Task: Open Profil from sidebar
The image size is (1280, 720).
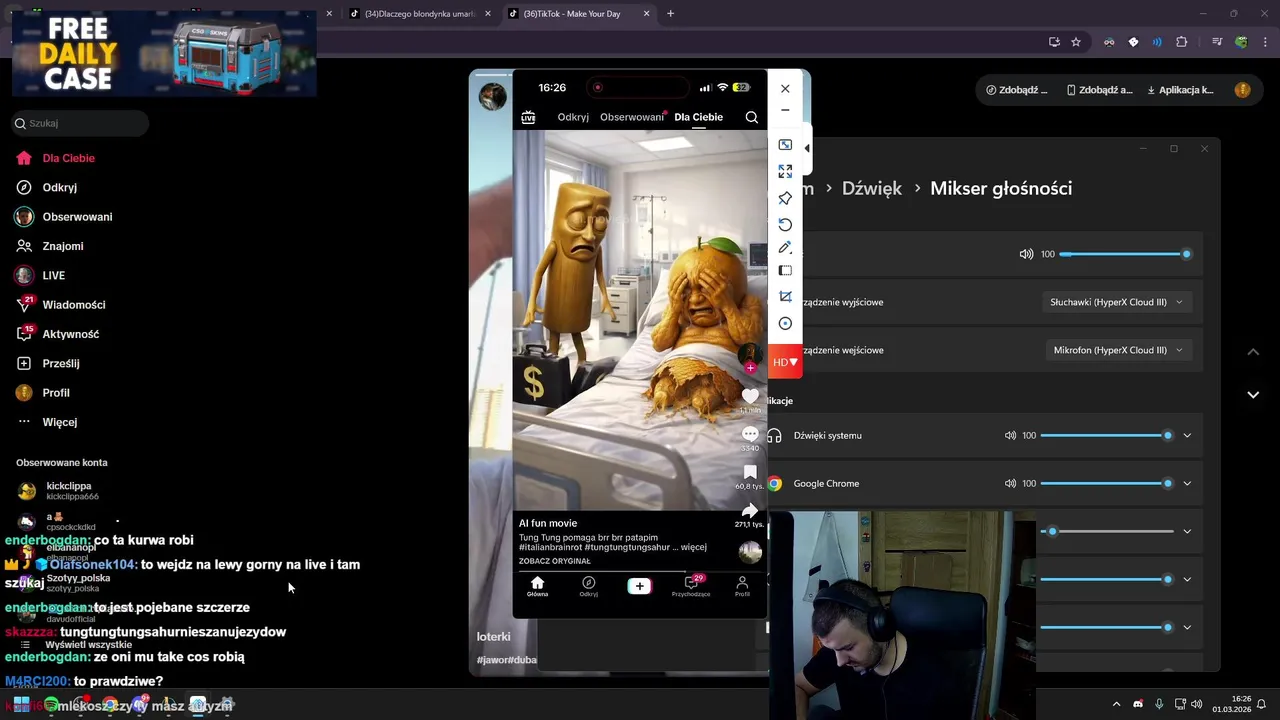Action: click(42, 393)
